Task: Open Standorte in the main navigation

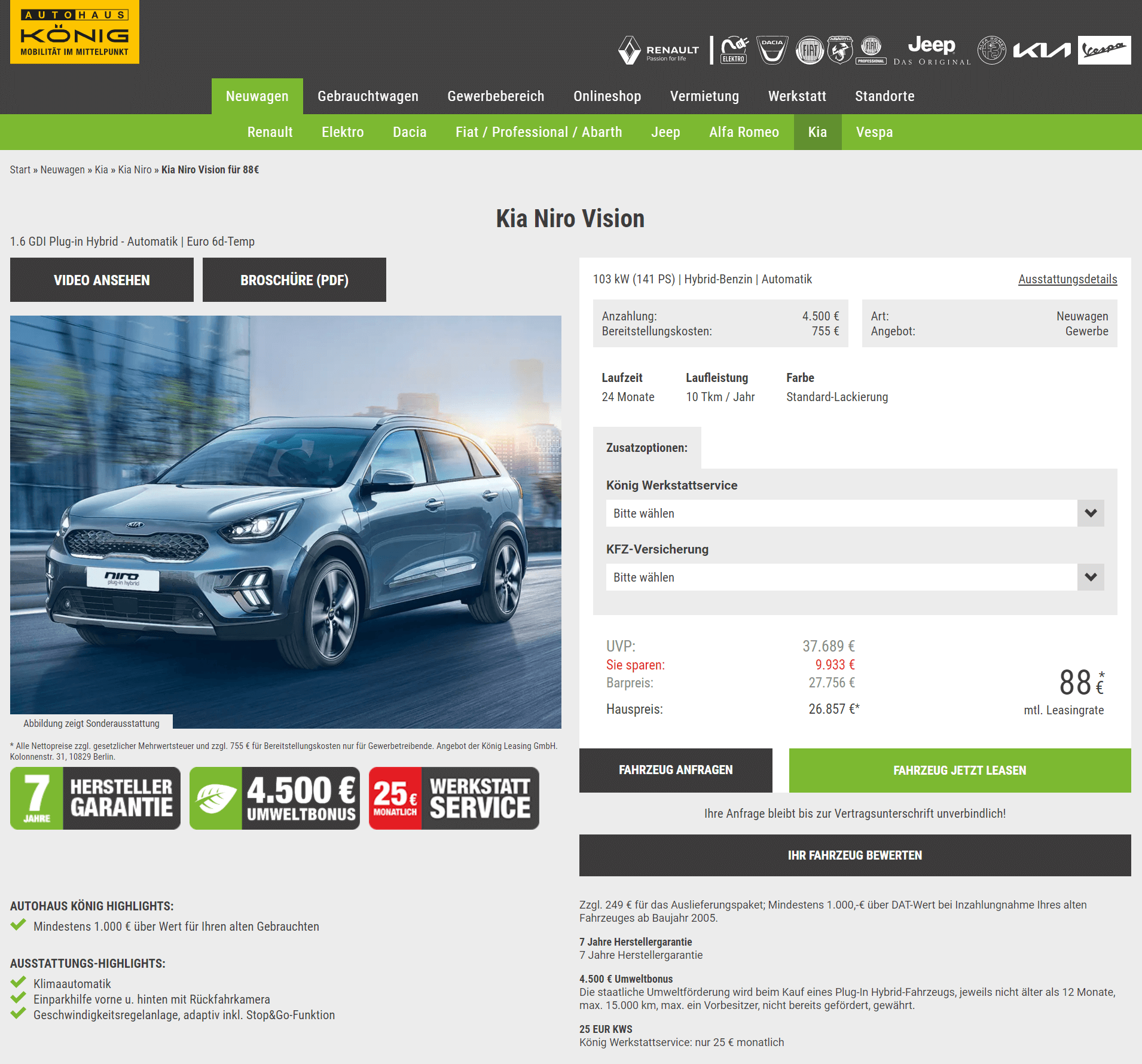Action: pyautogui.click(x=884, y=96)
